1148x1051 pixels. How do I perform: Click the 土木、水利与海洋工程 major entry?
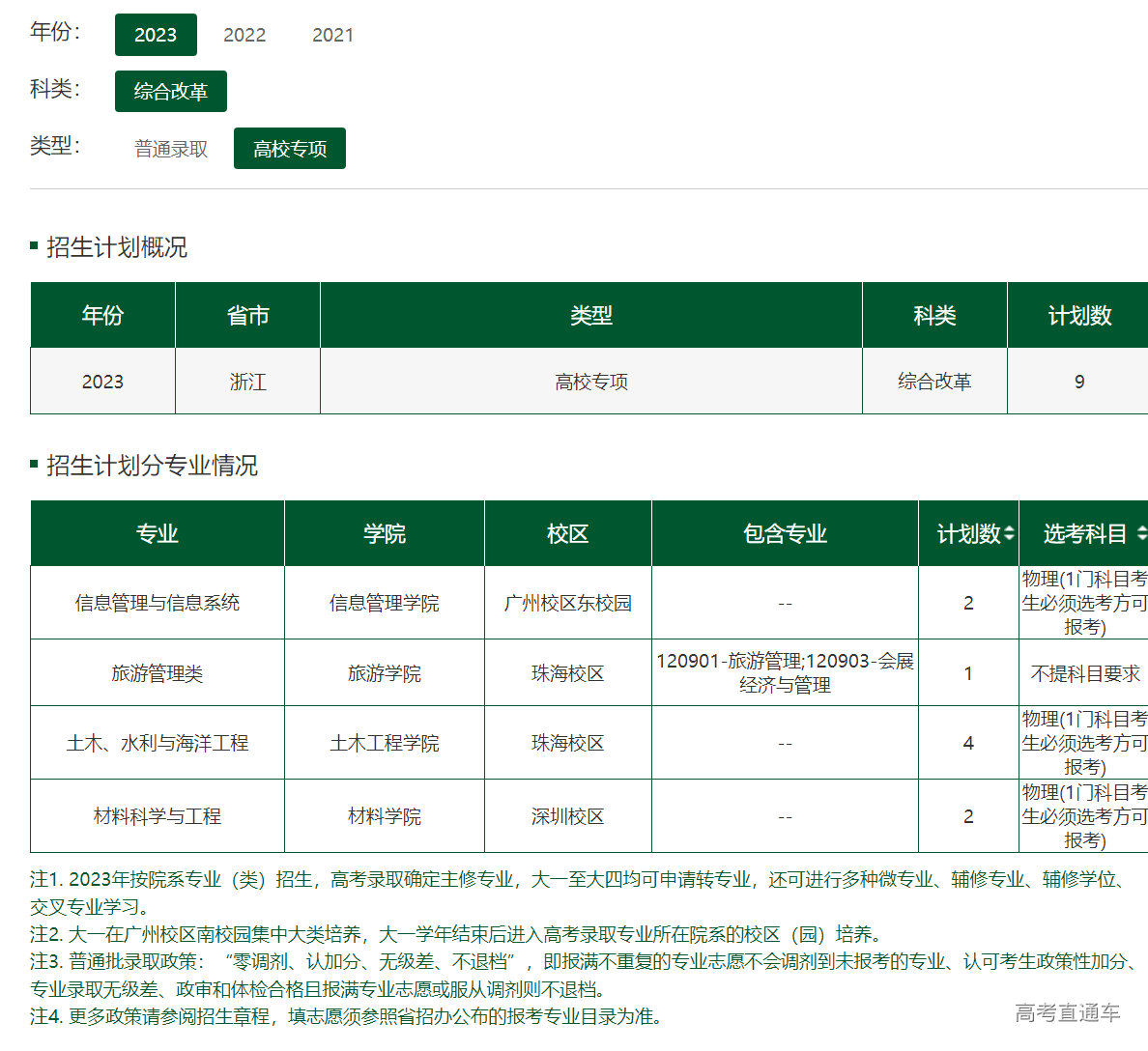(x=158, y=743)
